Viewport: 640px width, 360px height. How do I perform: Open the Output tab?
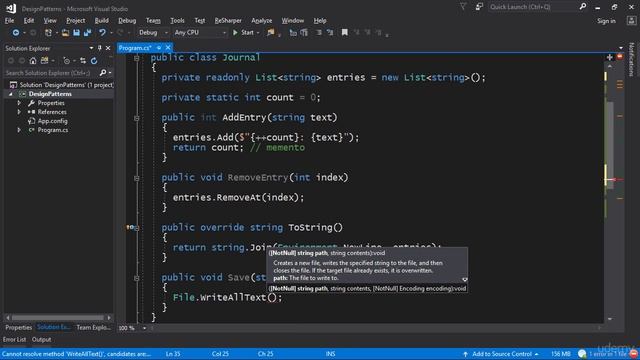click(x=42, y=340)
